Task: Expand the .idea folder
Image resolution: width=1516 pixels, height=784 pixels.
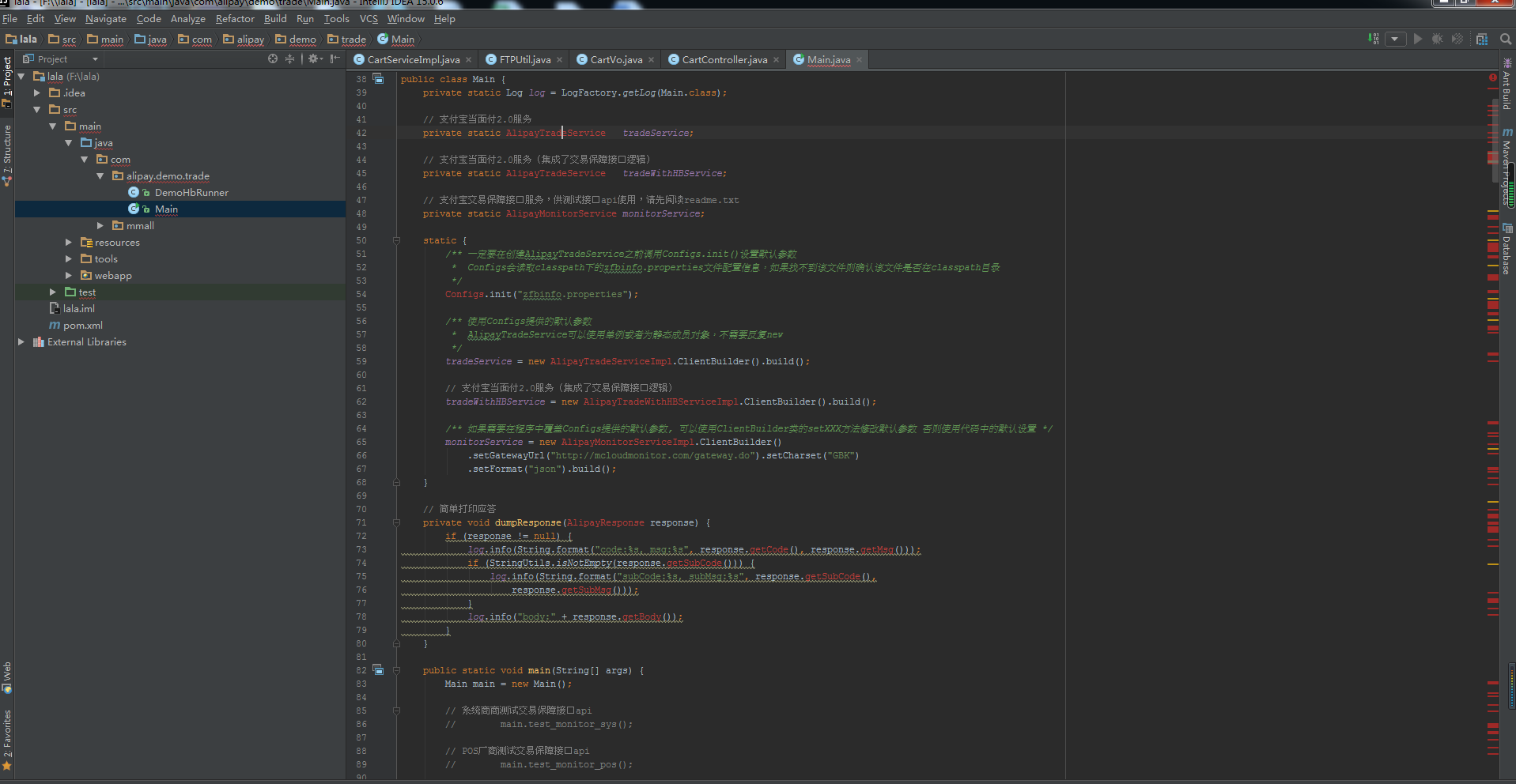Action: 37,93
